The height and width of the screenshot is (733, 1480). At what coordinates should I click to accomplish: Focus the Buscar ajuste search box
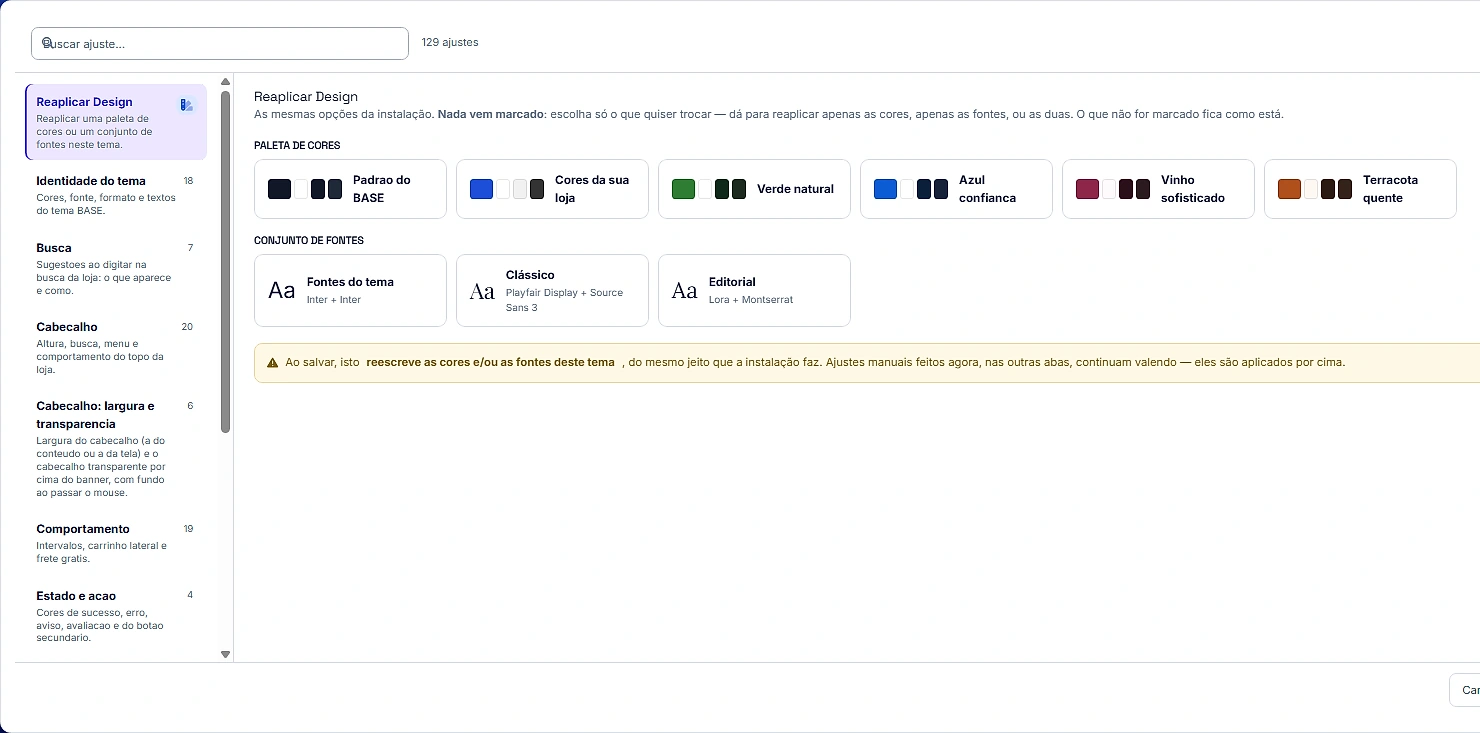click(x=220, y=43)
